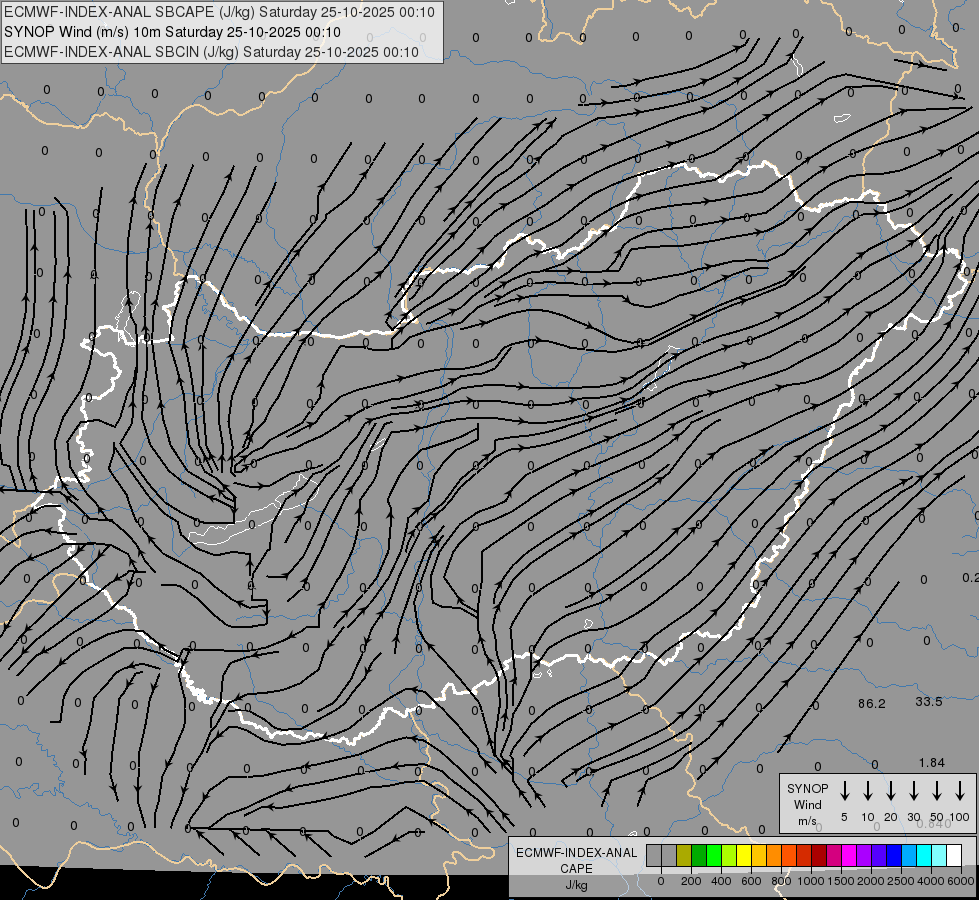Image resolution: width=979 pixels, height=900 pixels.
Task: Click the number 20 in wind legend
Action: tap(891, 817)
